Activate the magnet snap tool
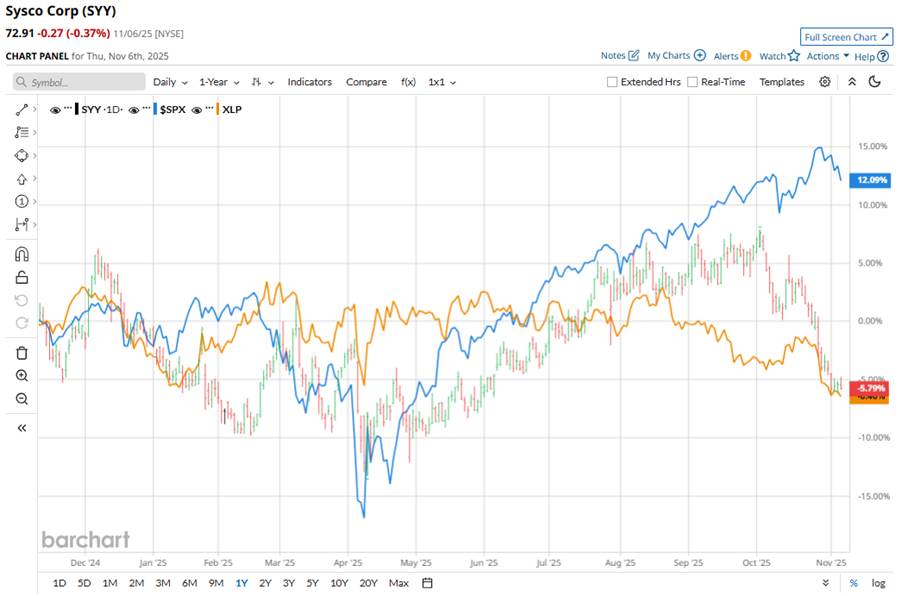 (x=22, y=254)
